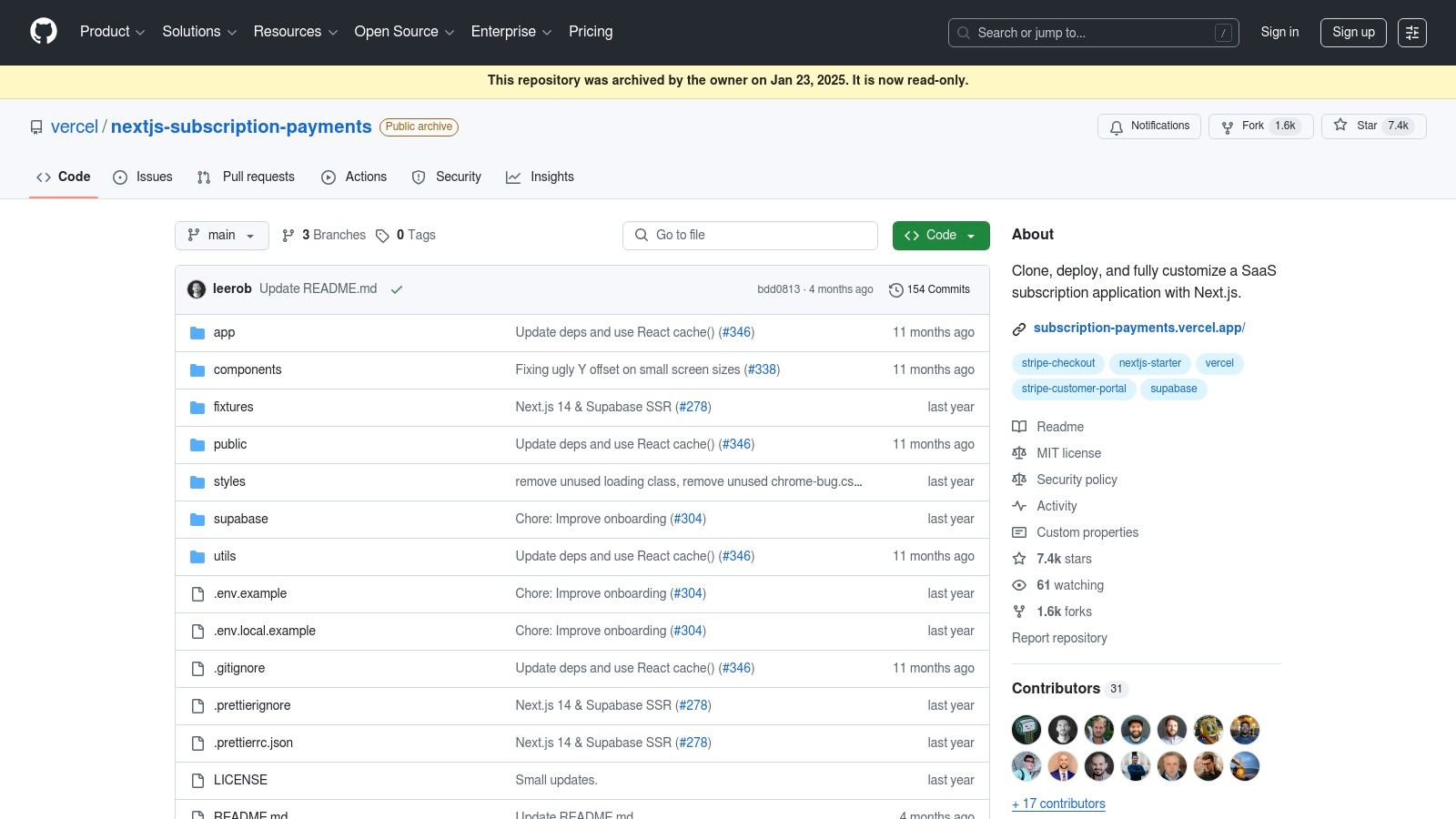
Task: View the 3 Branches list
Action: [x=324, y=235]
